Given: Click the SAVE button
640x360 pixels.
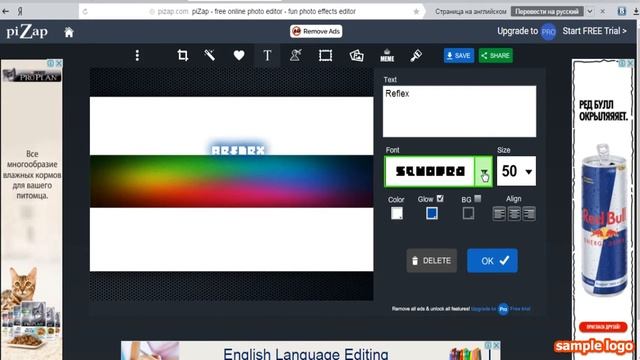Looking at the screenshot, I should point(459,56).
